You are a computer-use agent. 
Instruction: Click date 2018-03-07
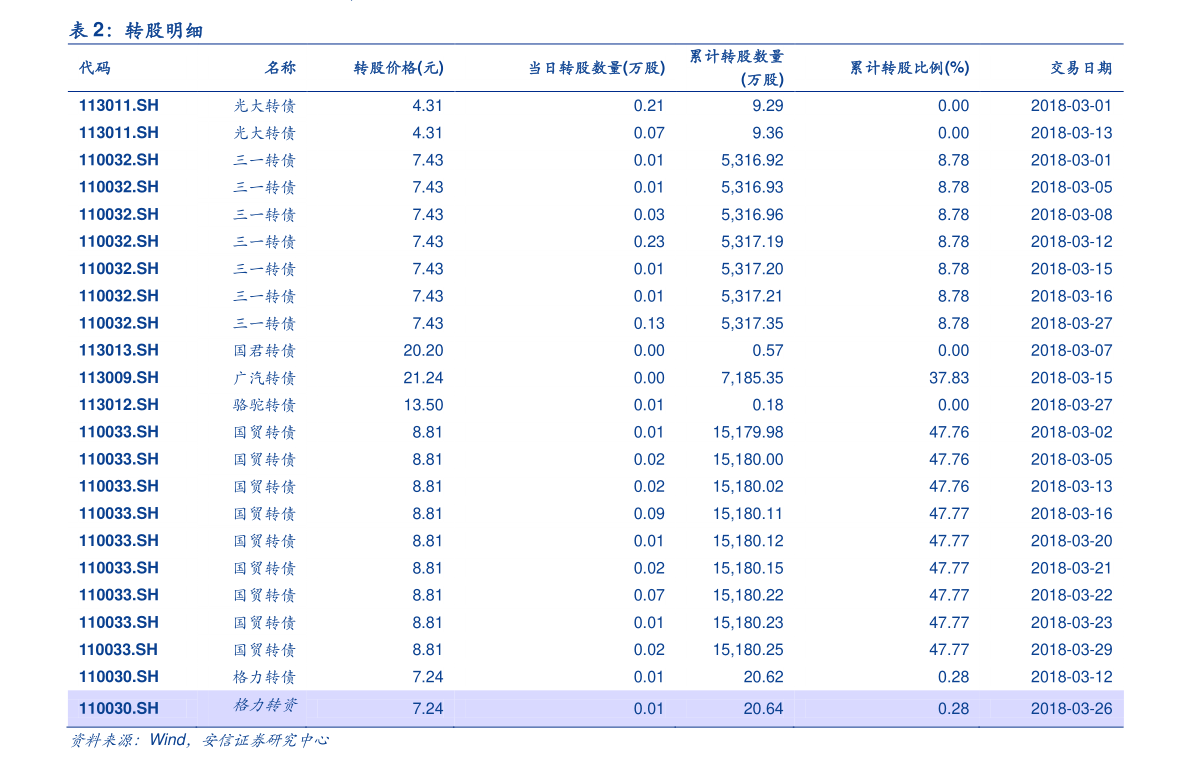1071,350
